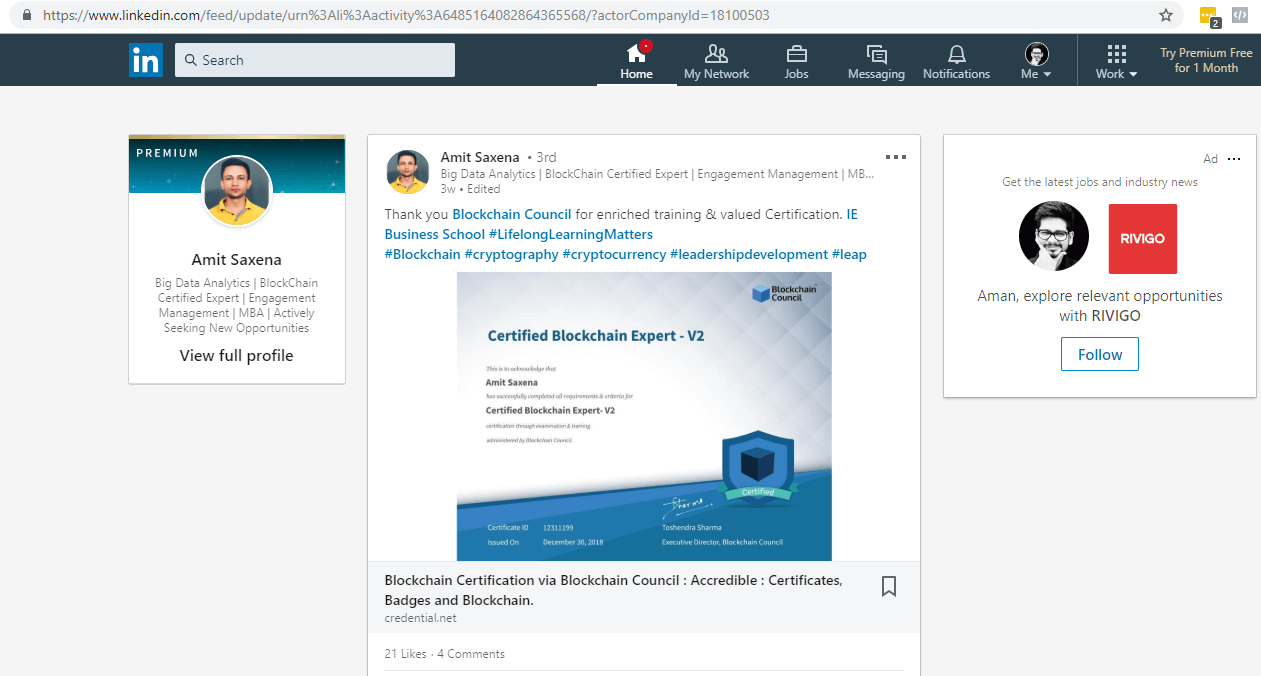
Task: Open the Messaging icon
Action: 876,54
